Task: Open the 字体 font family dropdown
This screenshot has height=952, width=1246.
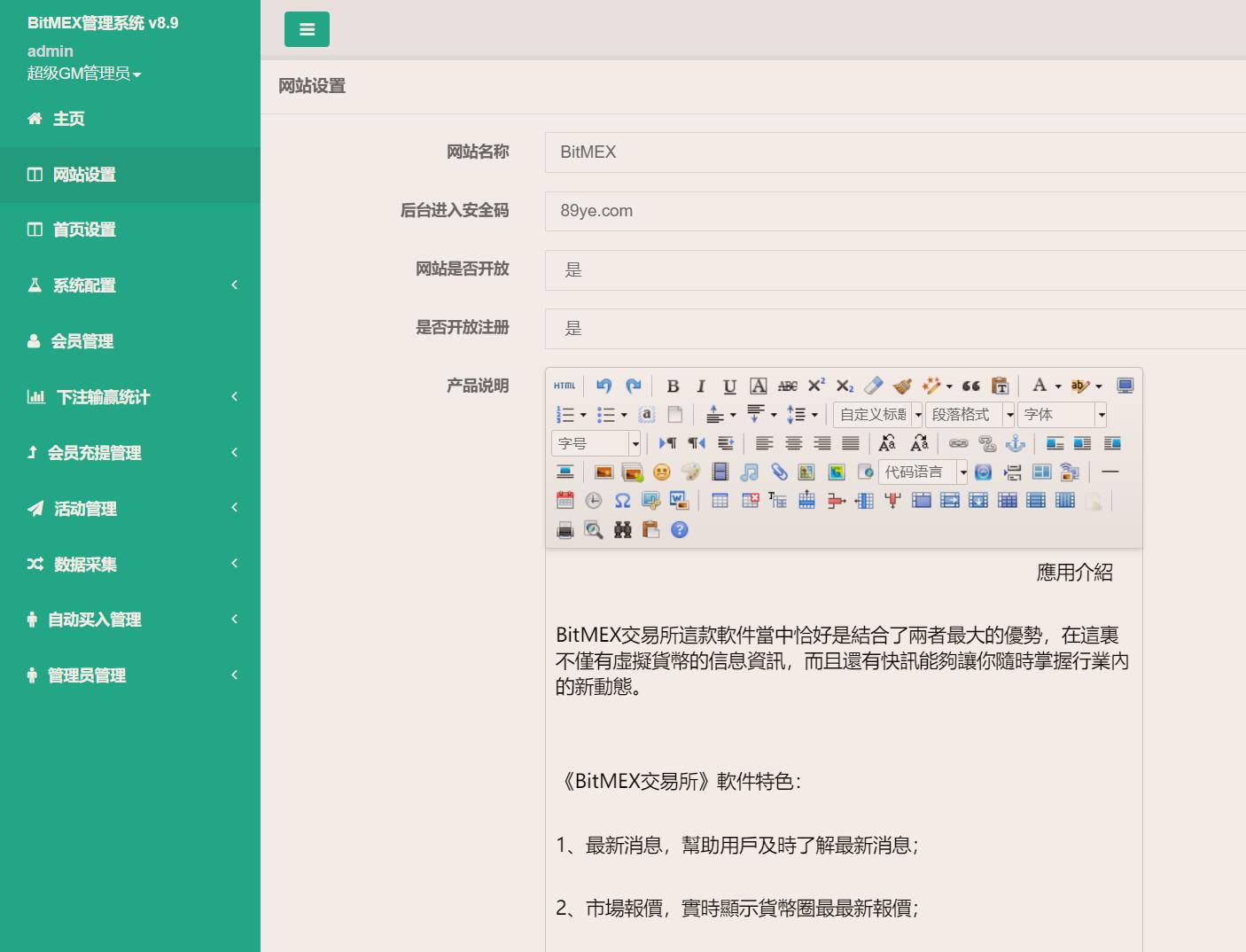Action: click(x=1062, y=415)
